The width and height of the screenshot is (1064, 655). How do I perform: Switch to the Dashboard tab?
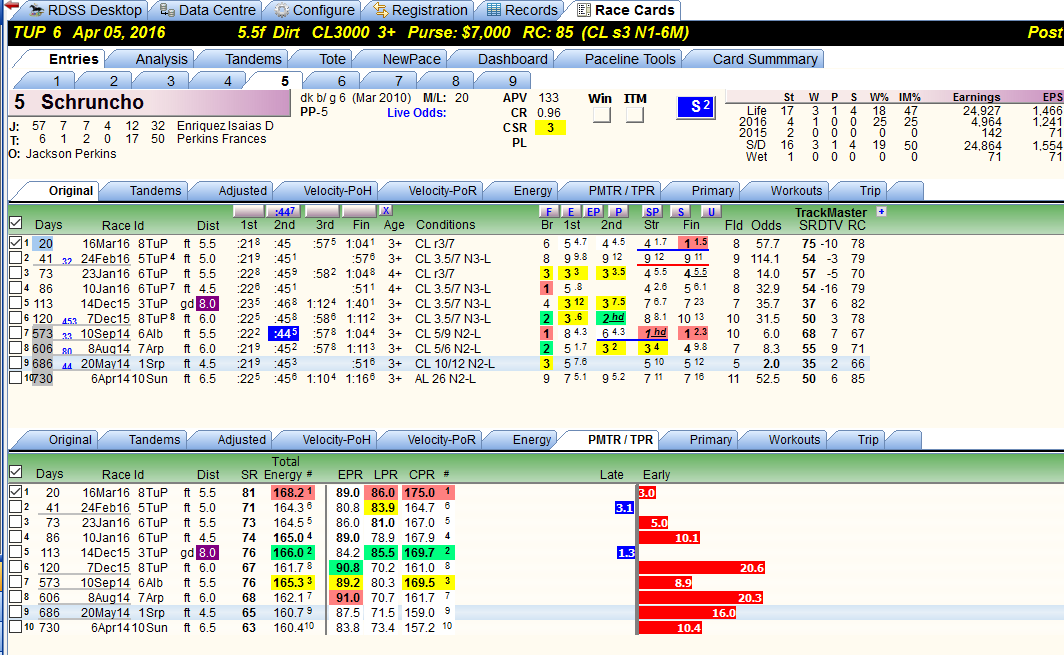click(x=512, y=59)
